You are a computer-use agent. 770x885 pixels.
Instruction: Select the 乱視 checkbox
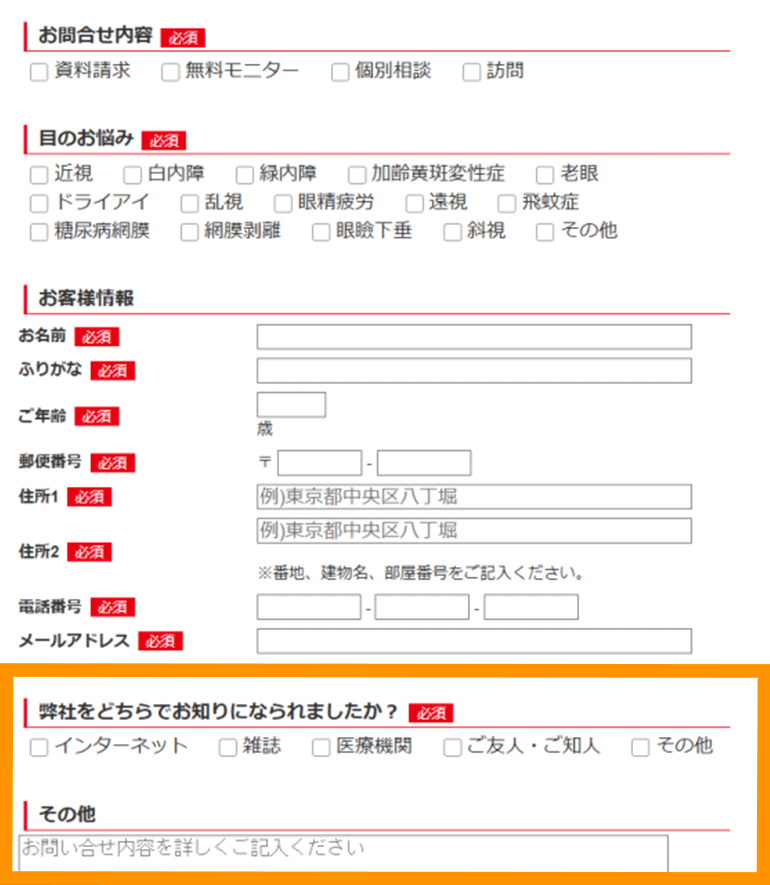click(x=189, y=203)
